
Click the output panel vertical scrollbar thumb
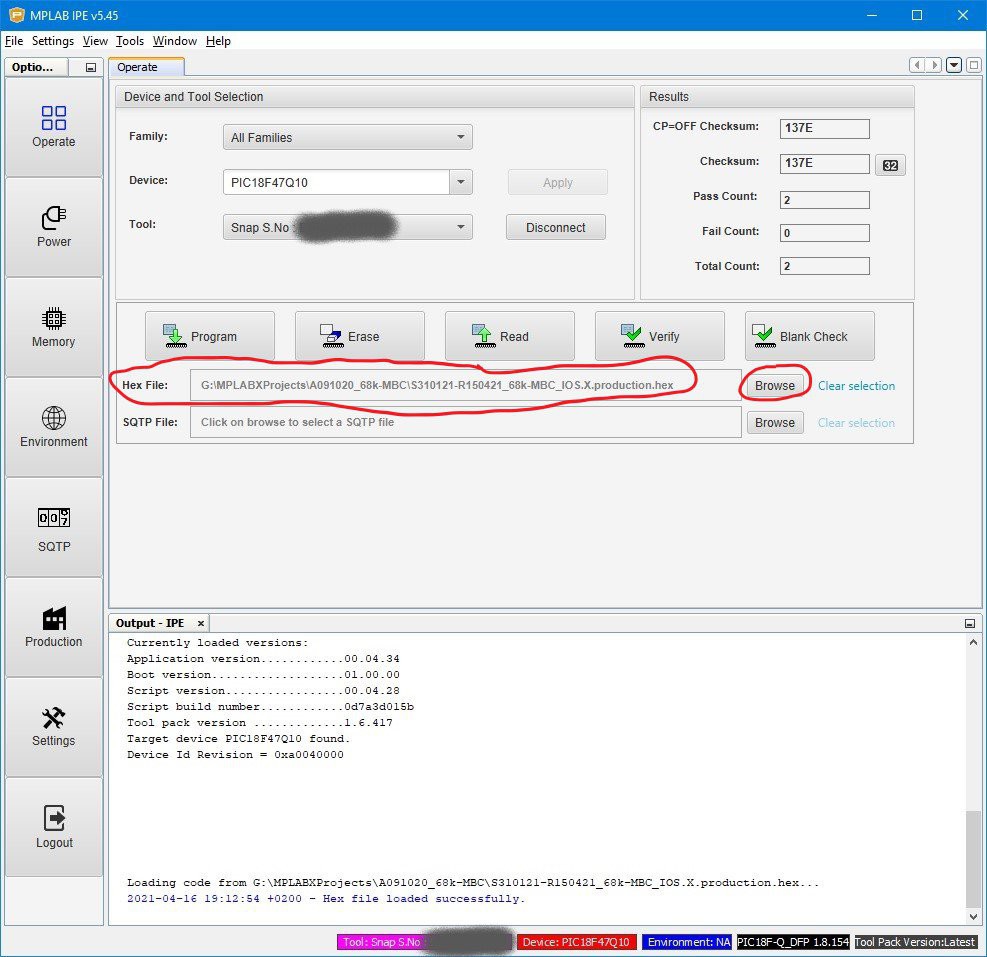click(x=973, y=860)
